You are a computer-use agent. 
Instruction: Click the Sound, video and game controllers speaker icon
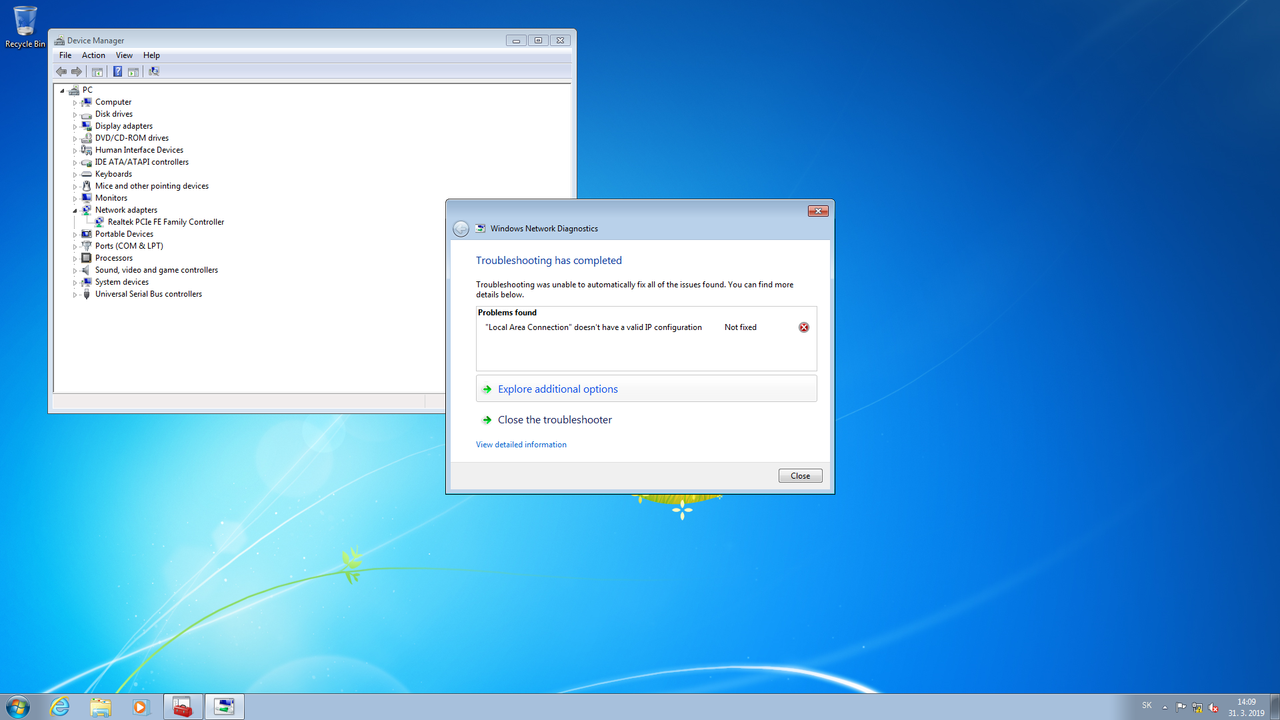(87, 270)
